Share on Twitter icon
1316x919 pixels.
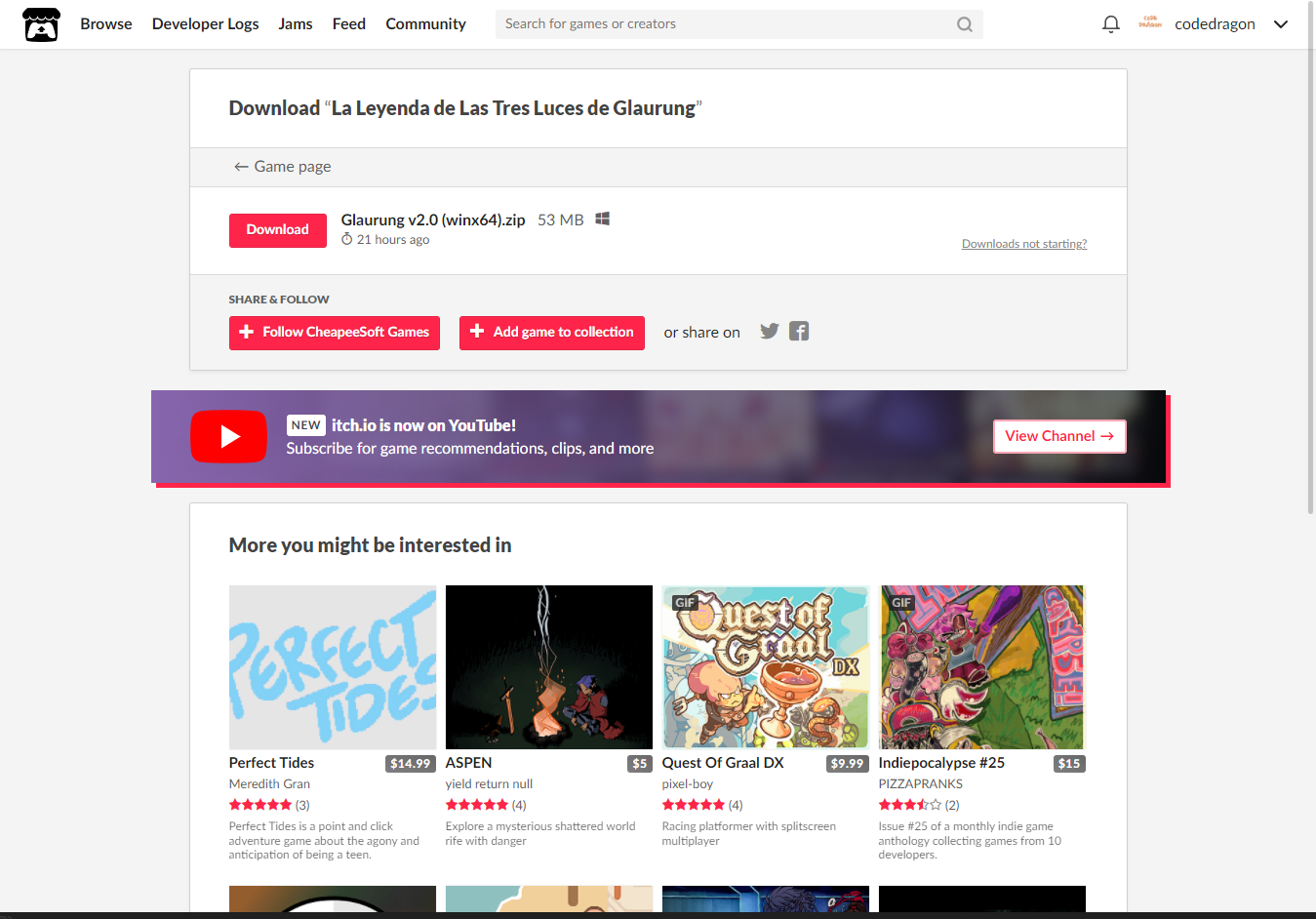coord(770,332)
